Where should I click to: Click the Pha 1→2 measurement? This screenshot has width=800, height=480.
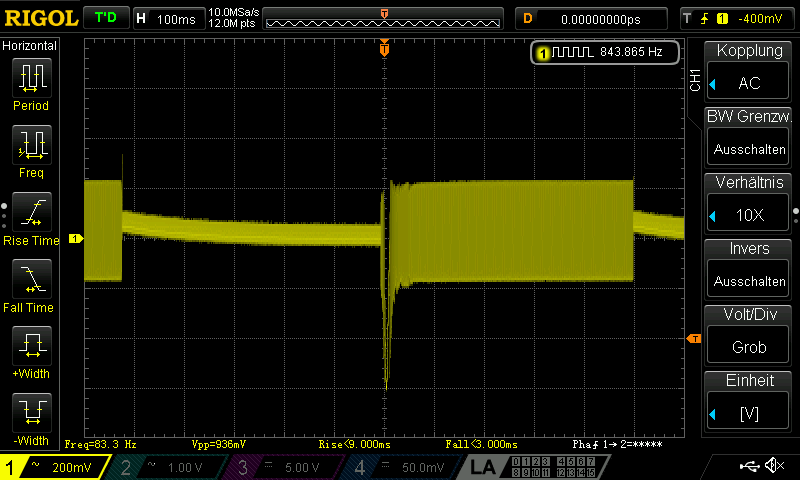coord(617,444)
